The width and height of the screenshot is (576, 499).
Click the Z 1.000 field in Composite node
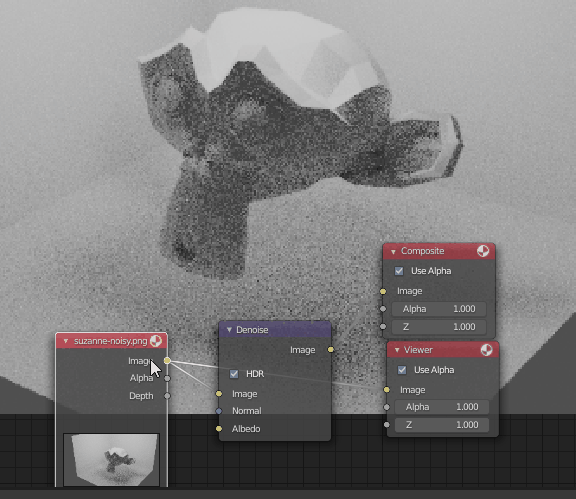tap(439, 327)
